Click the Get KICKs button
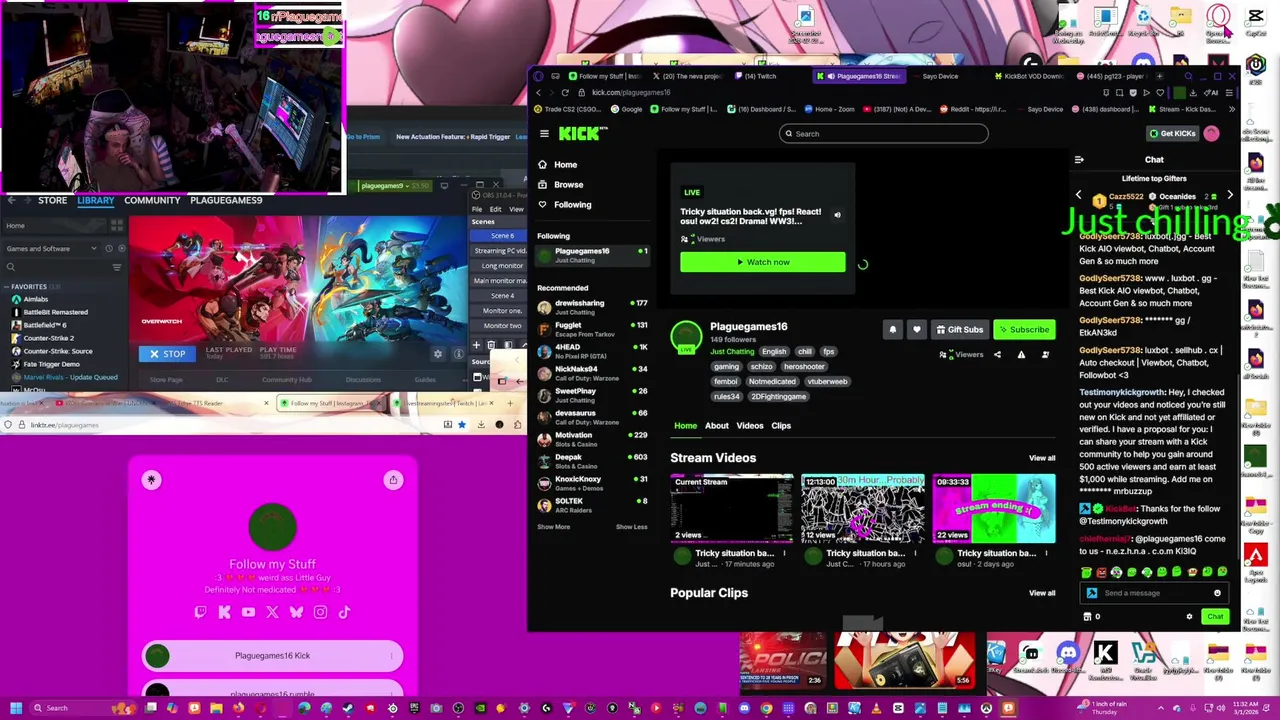This screenshot has height=720, width=1280. point(1172,133)
